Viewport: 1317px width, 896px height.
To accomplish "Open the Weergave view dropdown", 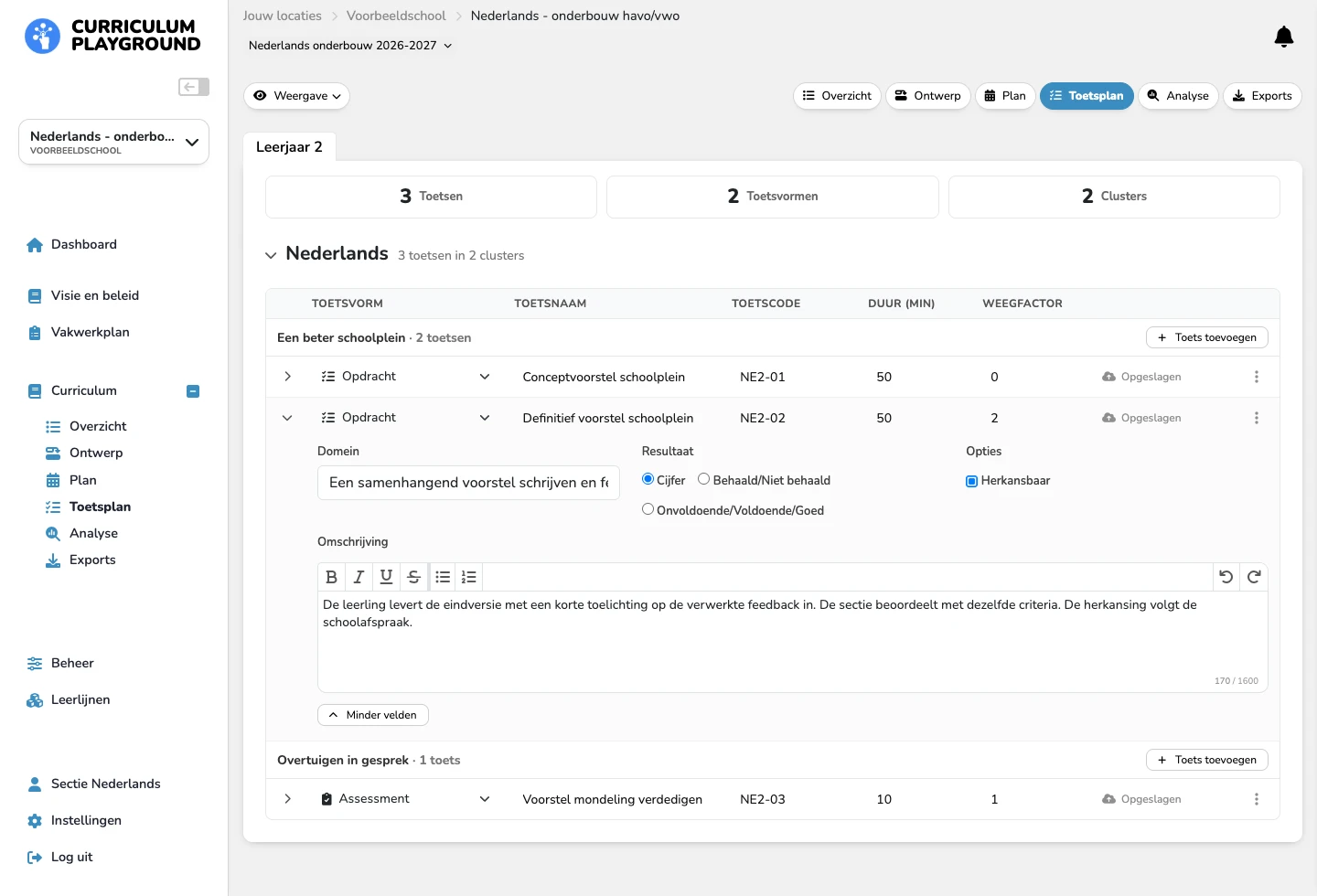I will 297,96.
